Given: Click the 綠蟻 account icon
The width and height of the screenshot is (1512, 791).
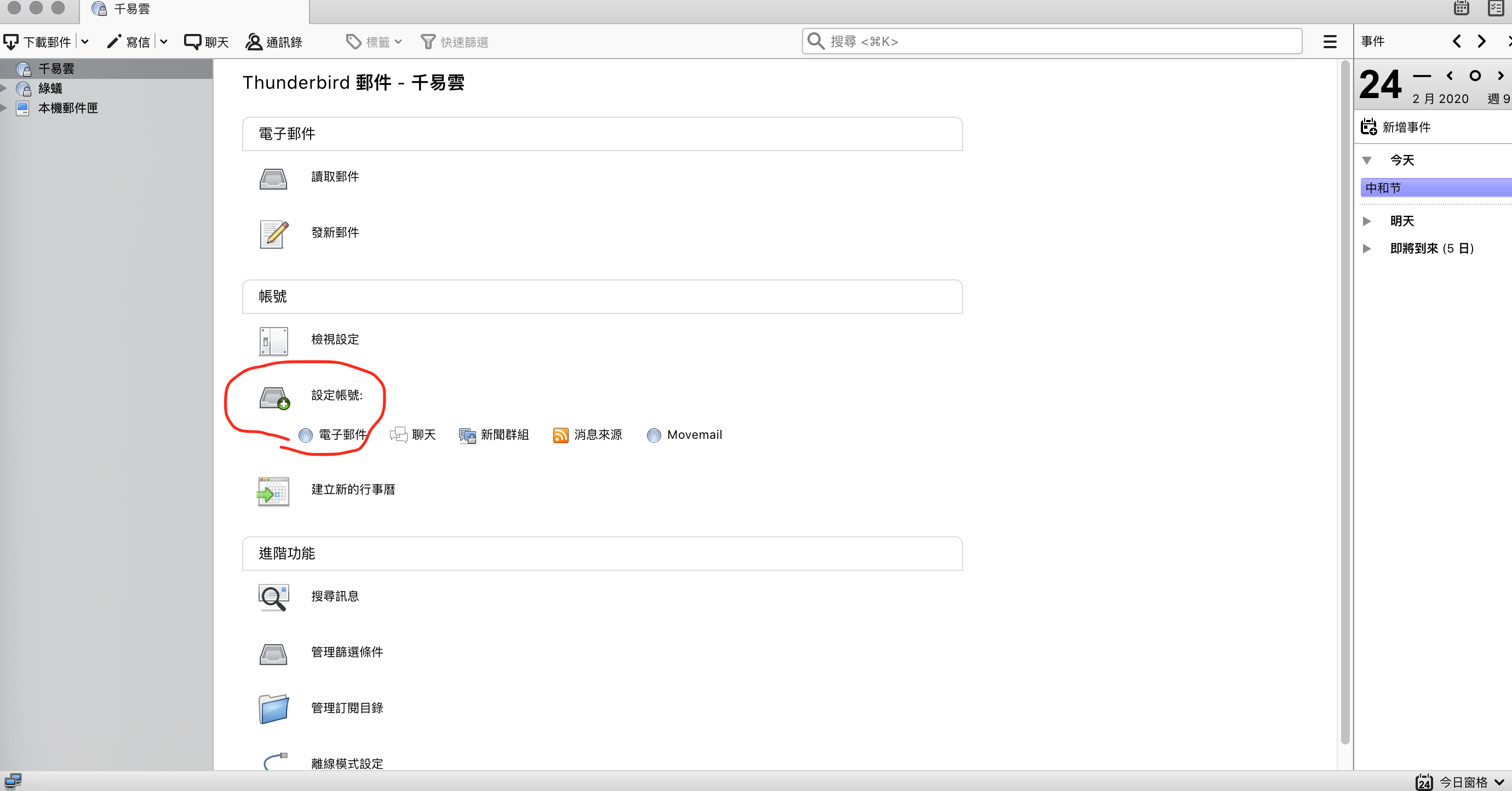Looking at the screenshot, I should click(x=24, y=89).
